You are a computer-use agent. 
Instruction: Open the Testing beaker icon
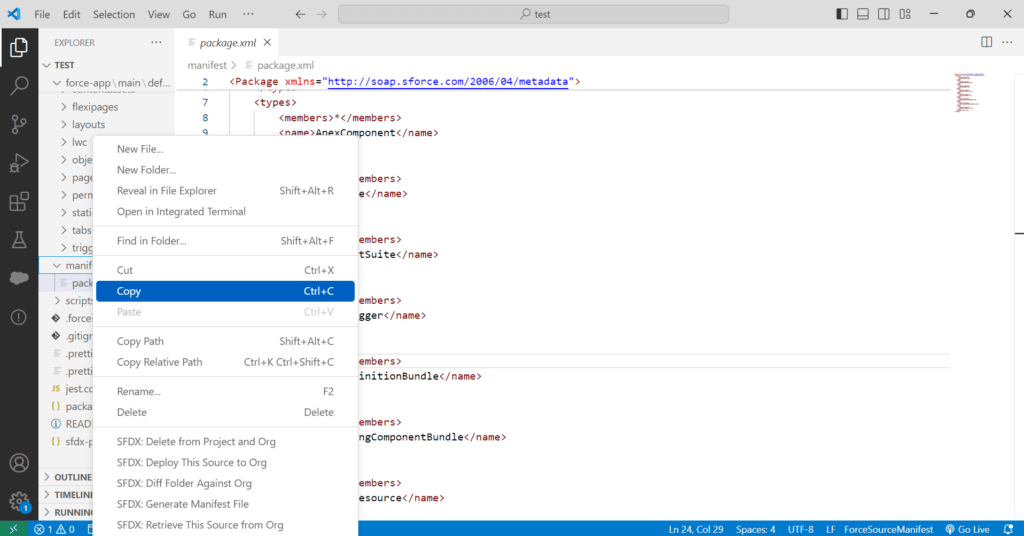18,240
